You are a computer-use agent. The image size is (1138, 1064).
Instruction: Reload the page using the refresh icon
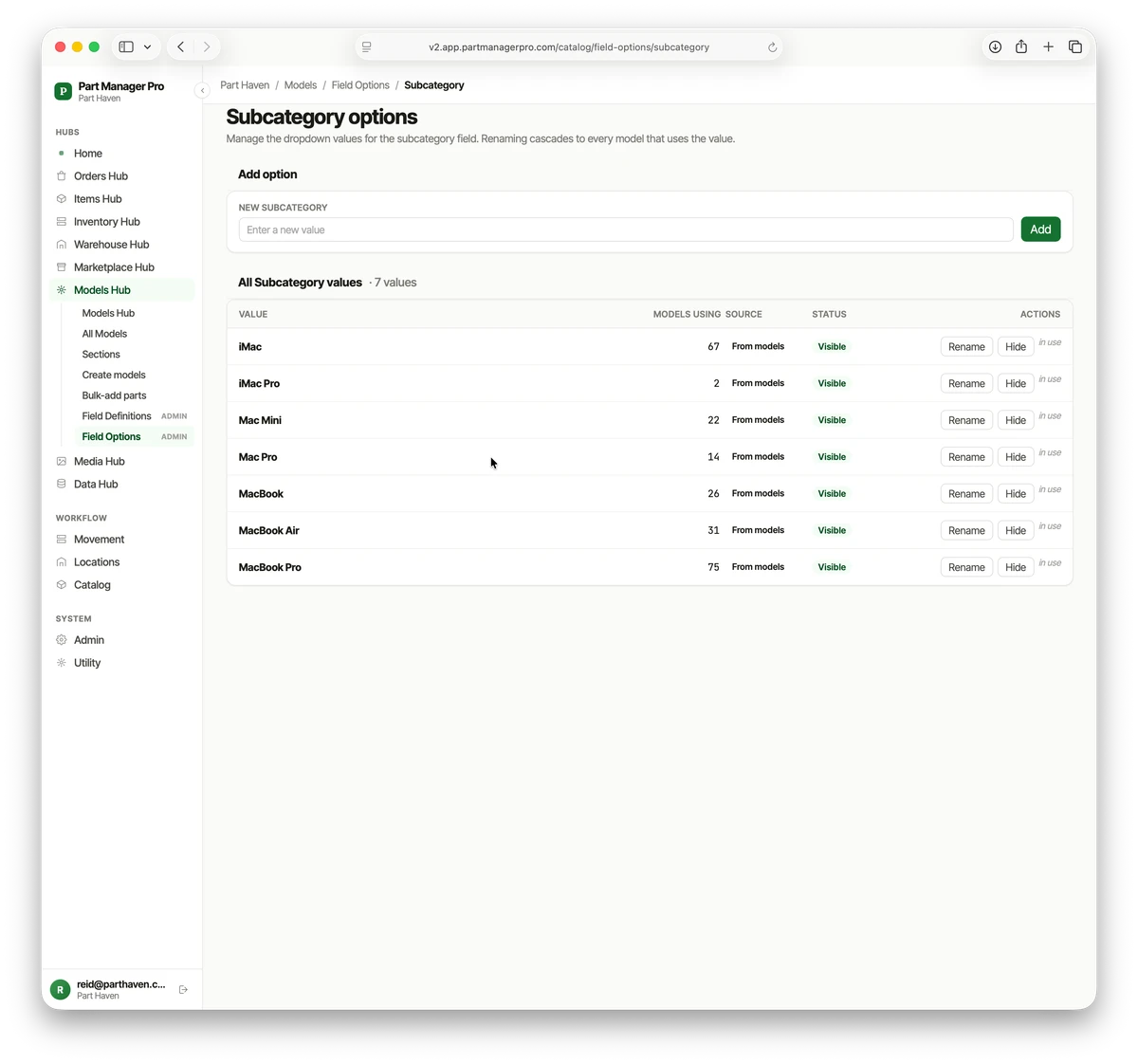point(772,47)
